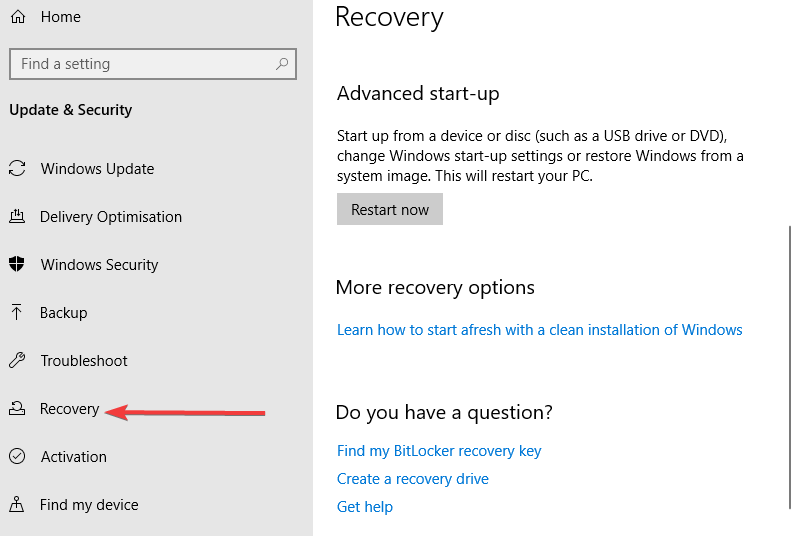
Task: Open the Windows Update section
Action: click(x=97, y=169)
